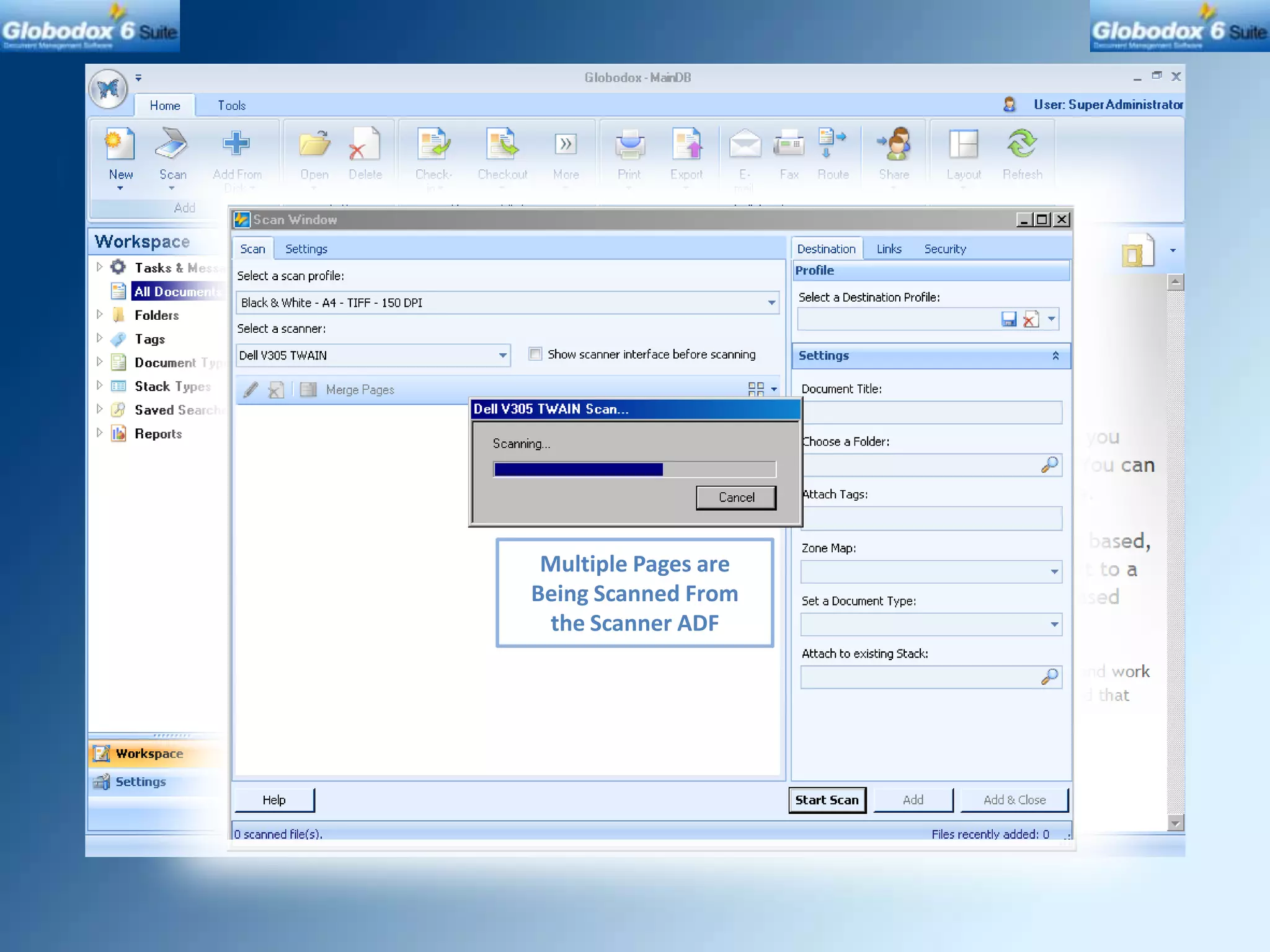The width and height of the screenshot is (1270, 952).
Task: Select the Settings tab in Scan Window
Action: [x=306, y=249]
